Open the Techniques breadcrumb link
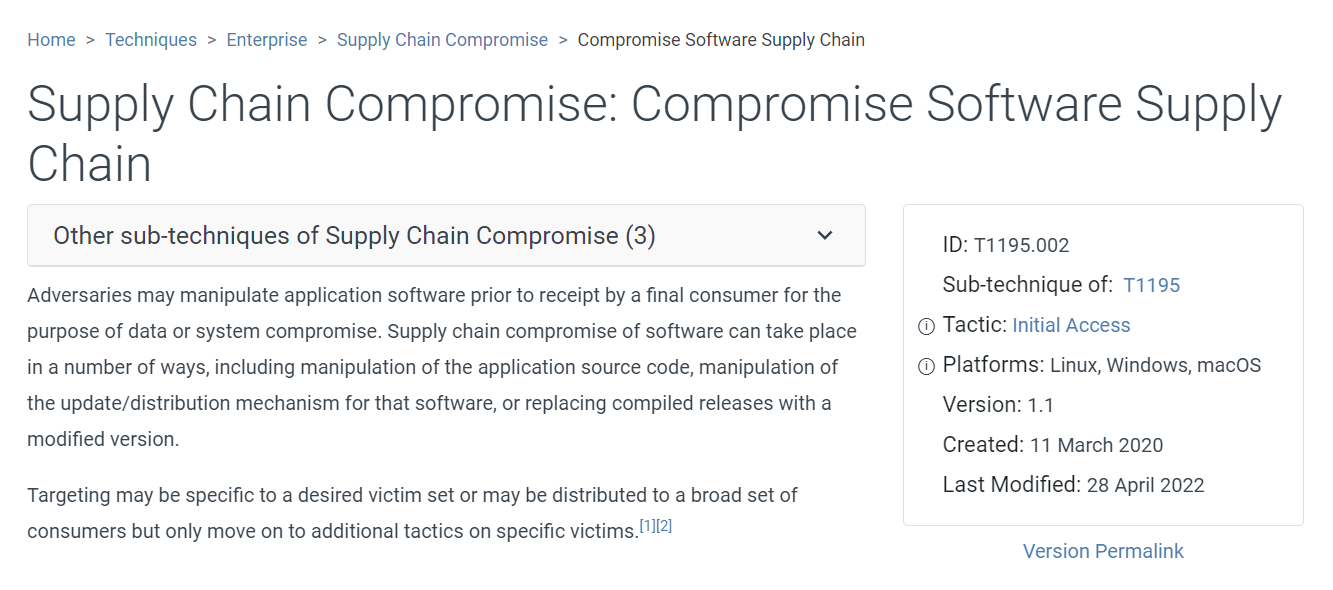This screenshot has height=590, width=1333. pos(151,40)
